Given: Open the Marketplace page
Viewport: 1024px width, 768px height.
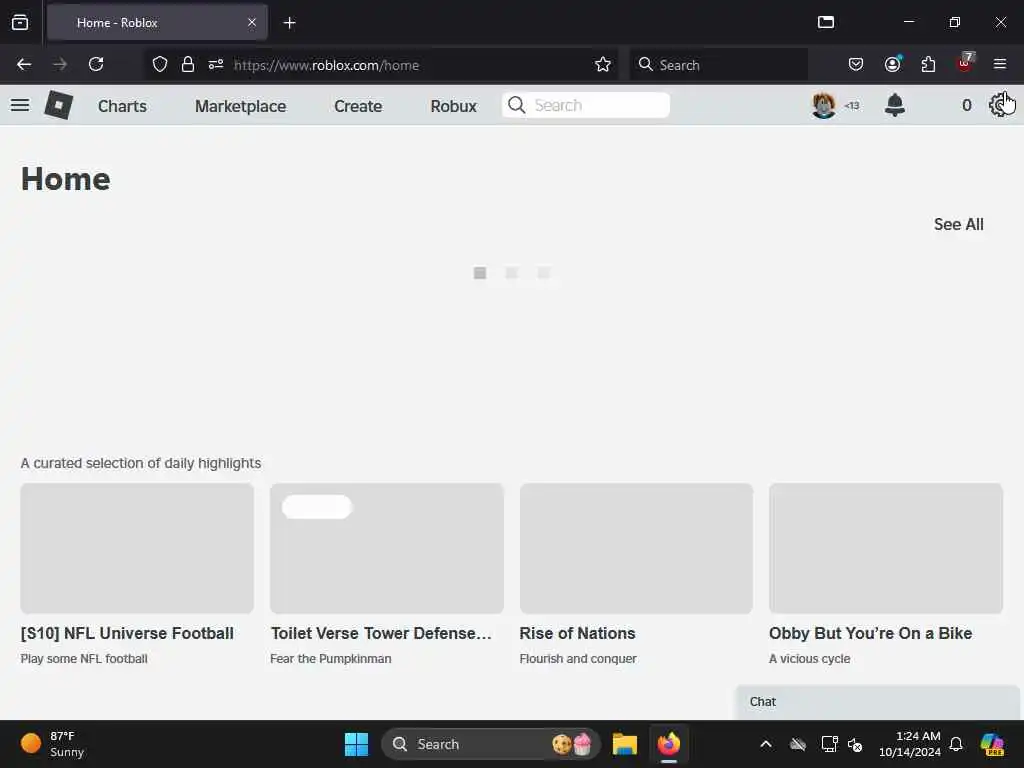Looking at the screenshot, I should coord(240,106).
